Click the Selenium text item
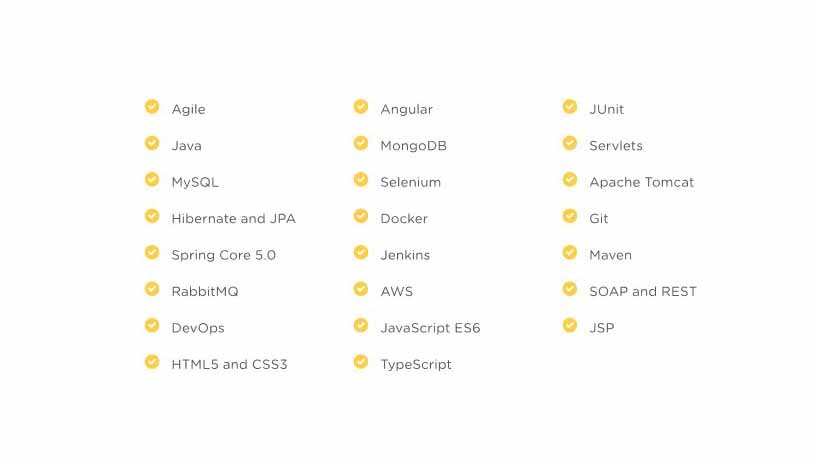Image resolution: width=816 pixels, height=460 pixels. pos(410,182)
